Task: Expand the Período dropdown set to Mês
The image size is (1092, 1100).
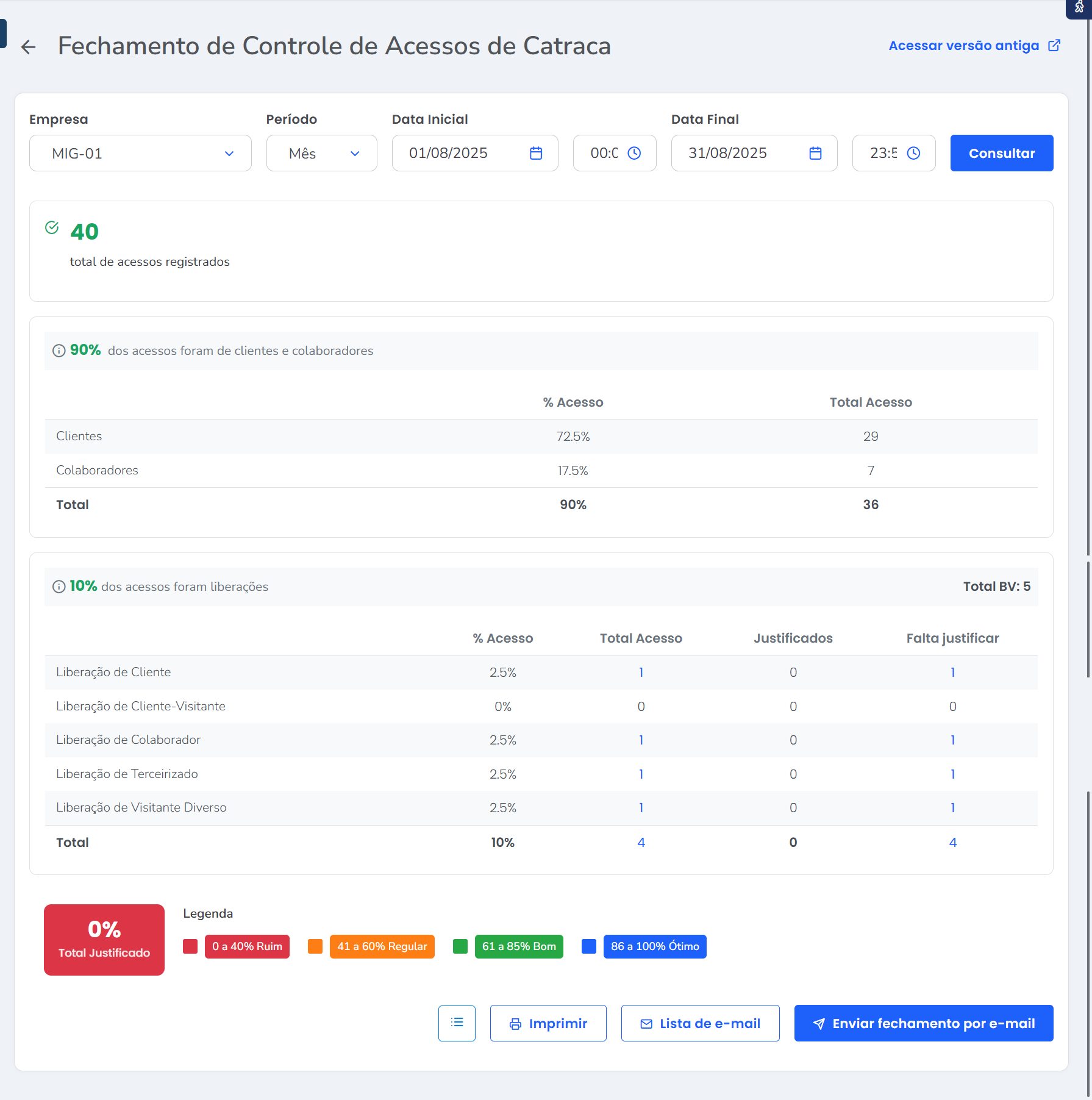Action: point(321,153)
